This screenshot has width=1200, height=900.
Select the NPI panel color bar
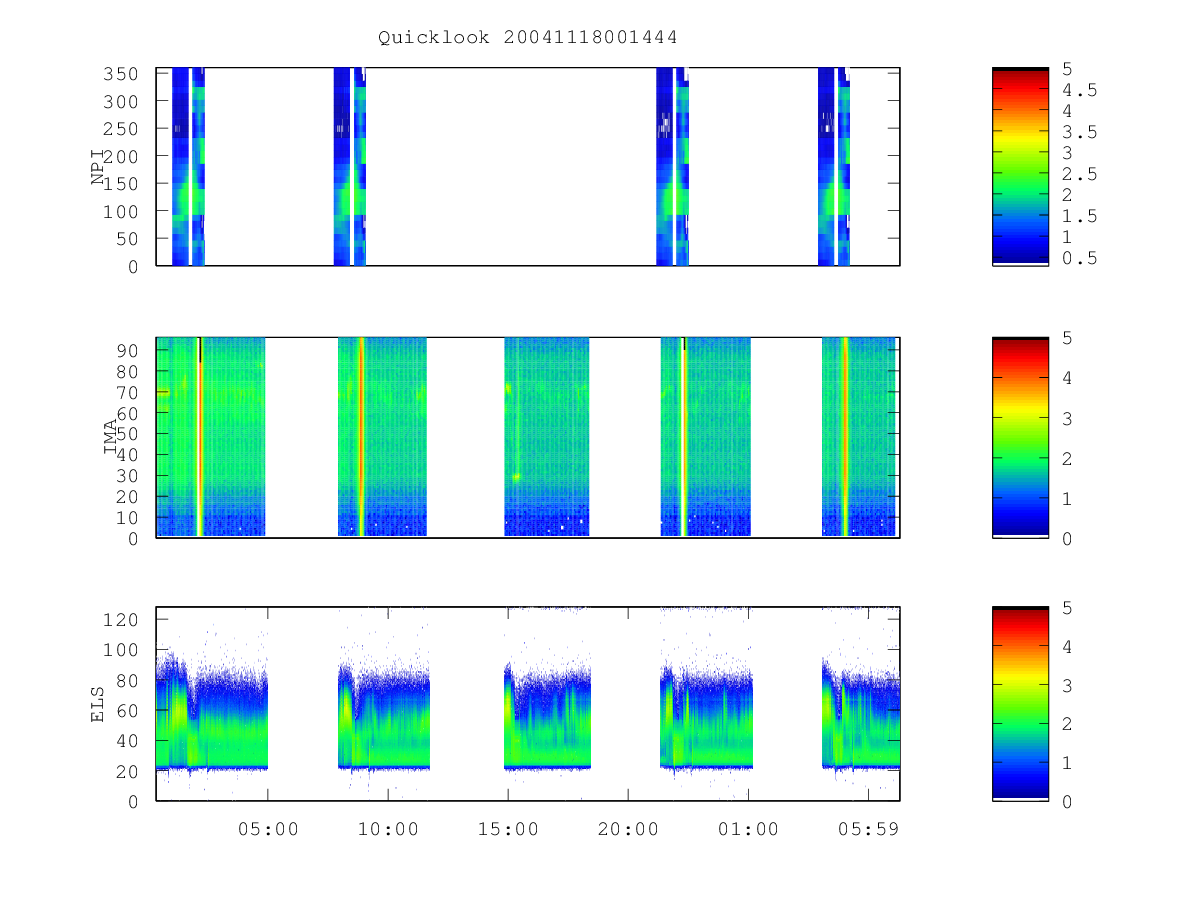click(1020, 166)
